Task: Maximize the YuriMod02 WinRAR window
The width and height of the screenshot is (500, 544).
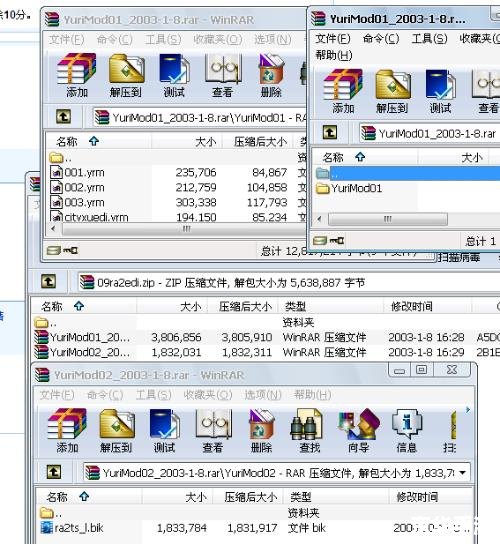Action: pyautogui.click(x=421, y=370)
